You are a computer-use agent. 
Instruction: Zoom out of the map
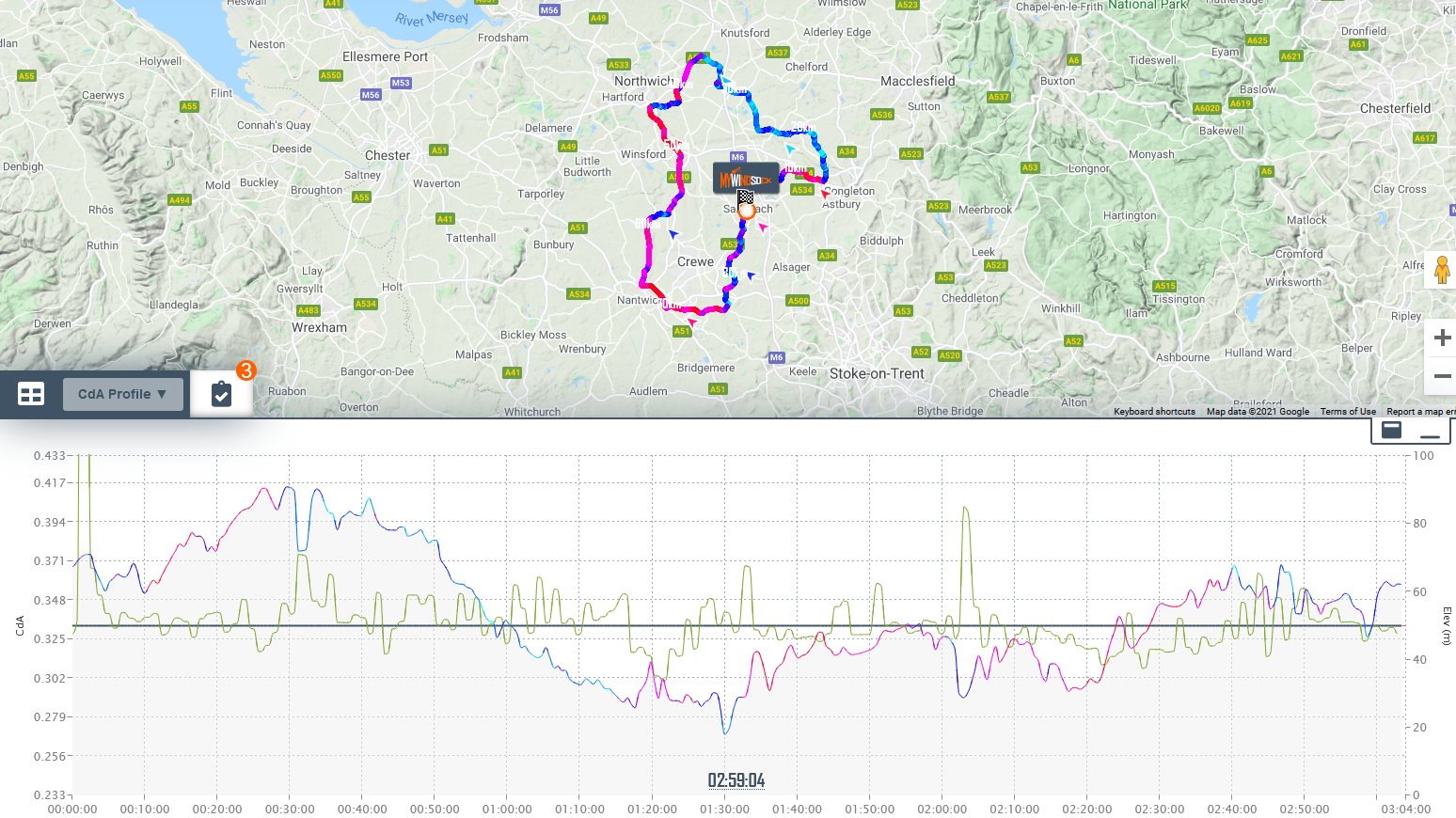pos(1442,376)
